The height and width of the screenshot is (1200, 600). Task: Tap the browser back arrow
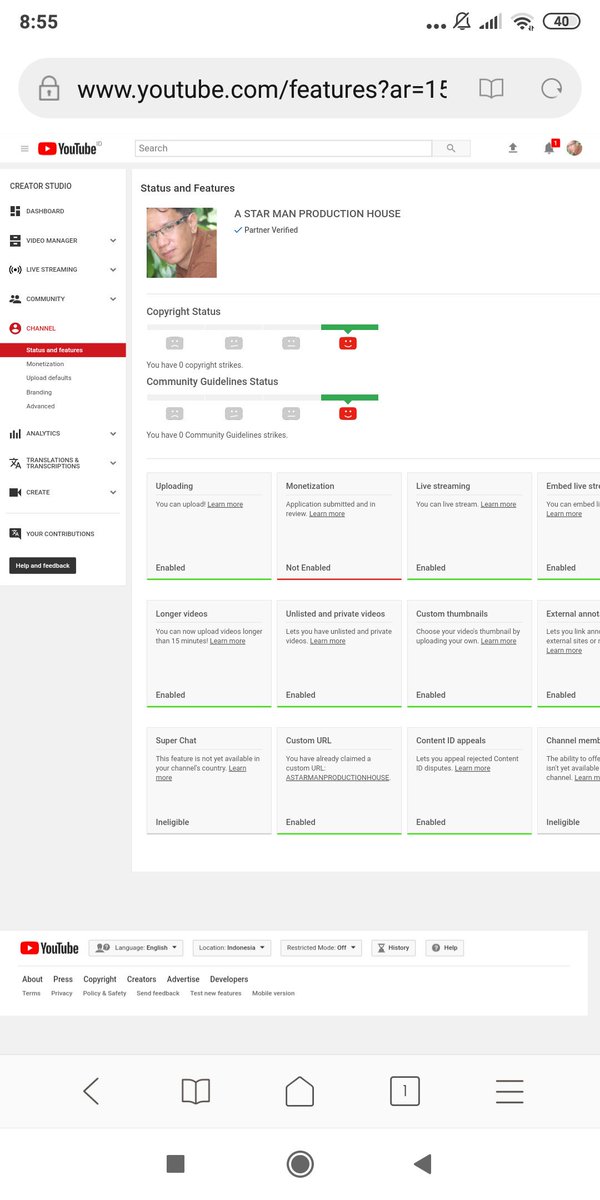point(91,1091)
